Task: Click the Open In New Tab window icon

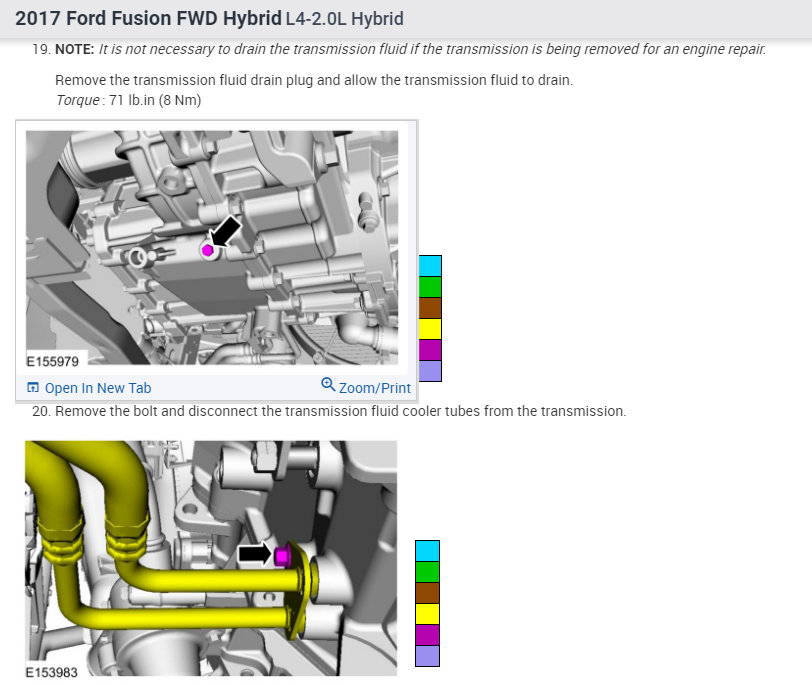Action: point(33,387)
